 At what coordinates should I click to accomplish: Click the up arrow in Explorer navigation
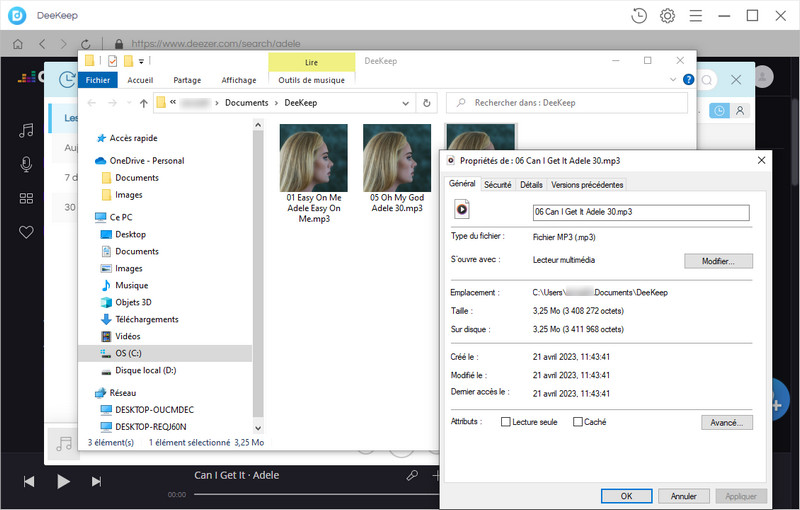click(x=144, y=103)
